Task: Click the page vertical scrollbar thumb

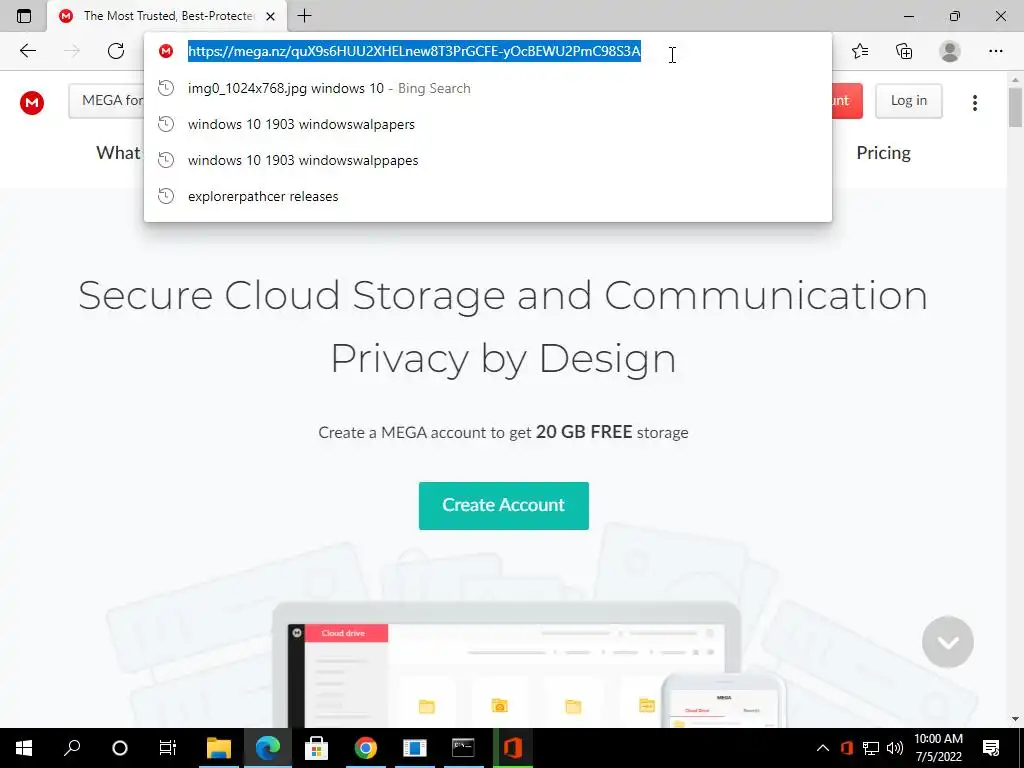Action: pyautogui.click(x=1016, y=107)
